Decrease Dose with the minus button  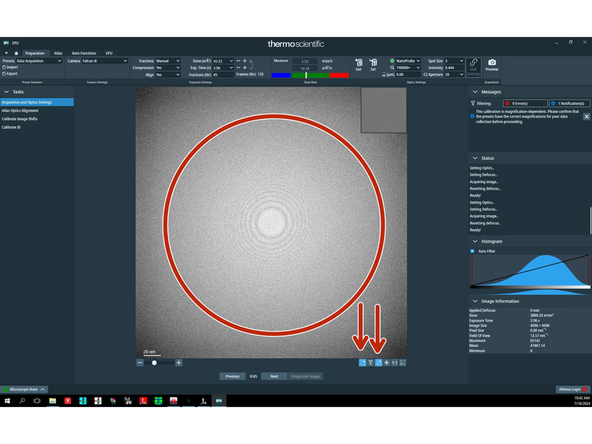[238, 61]
